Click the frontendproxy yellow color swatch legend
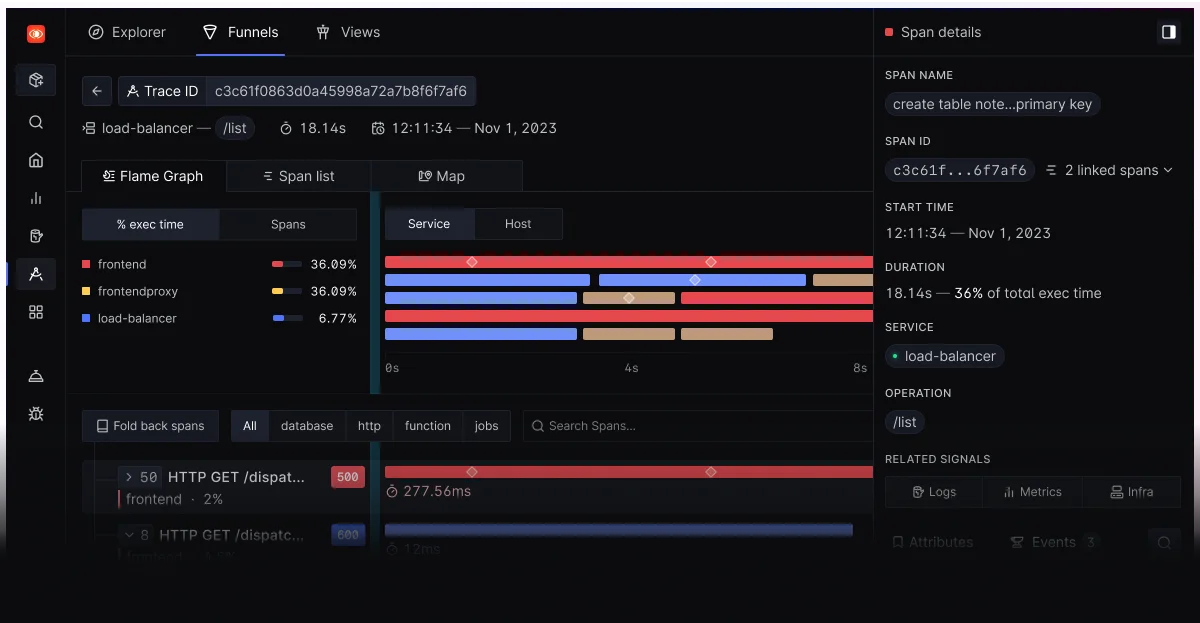1200x623 pixels. coord(87,291)
